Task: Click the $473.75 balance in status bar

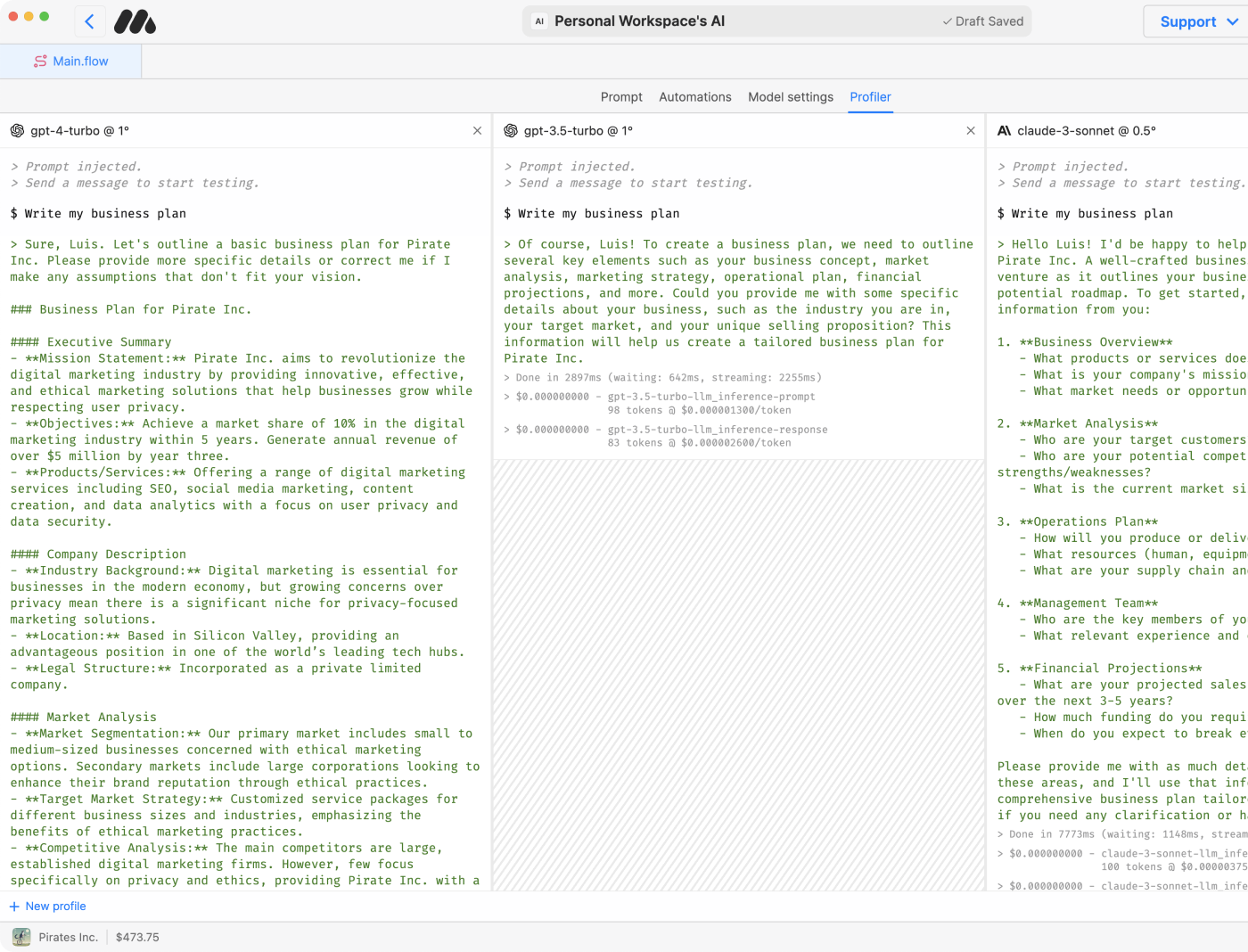Action: 137,937
